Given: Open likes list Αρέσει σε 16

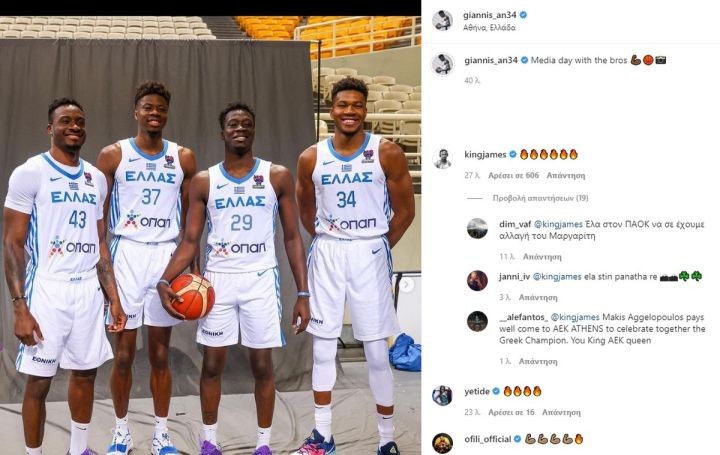Looking at the screenshot, I should 511,412.
